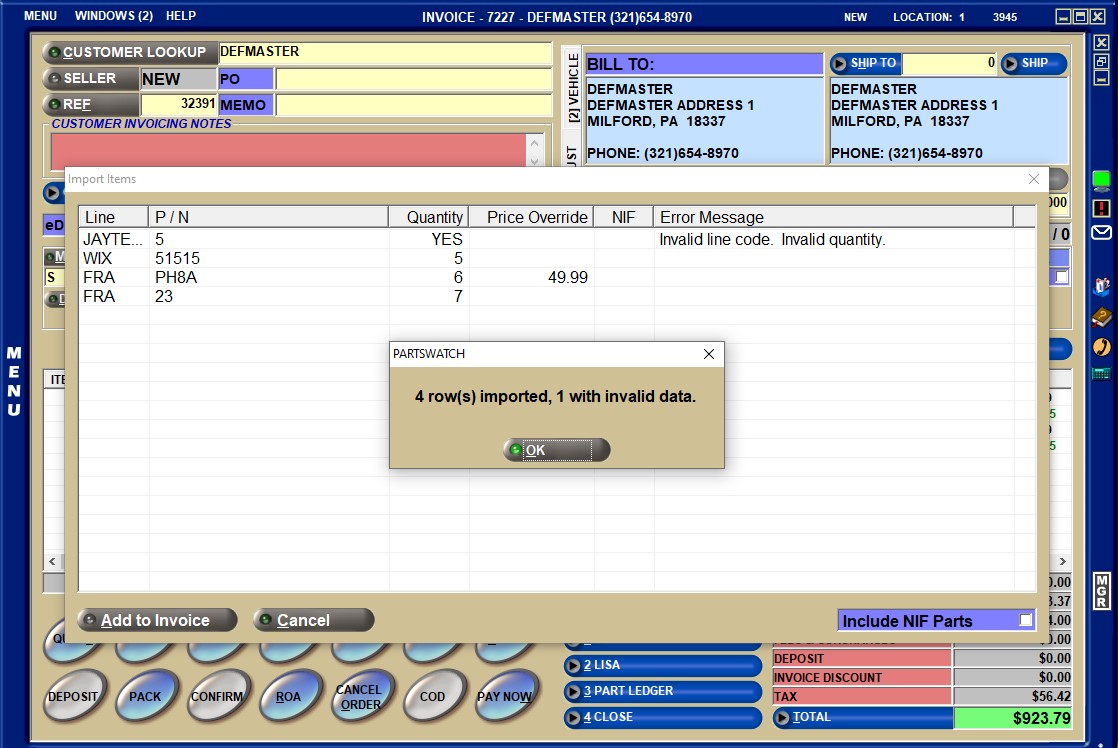Viewport: 1118px width, 748px height.
Task: Enable the Include NIF Parts checkbox
Action: pos(1025,621)
